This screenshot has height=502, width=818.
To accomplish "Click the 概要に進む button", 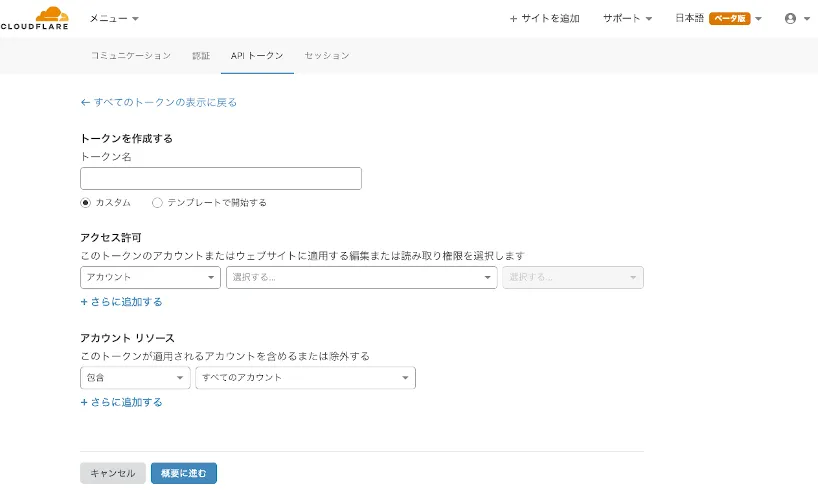I will 184,473.
